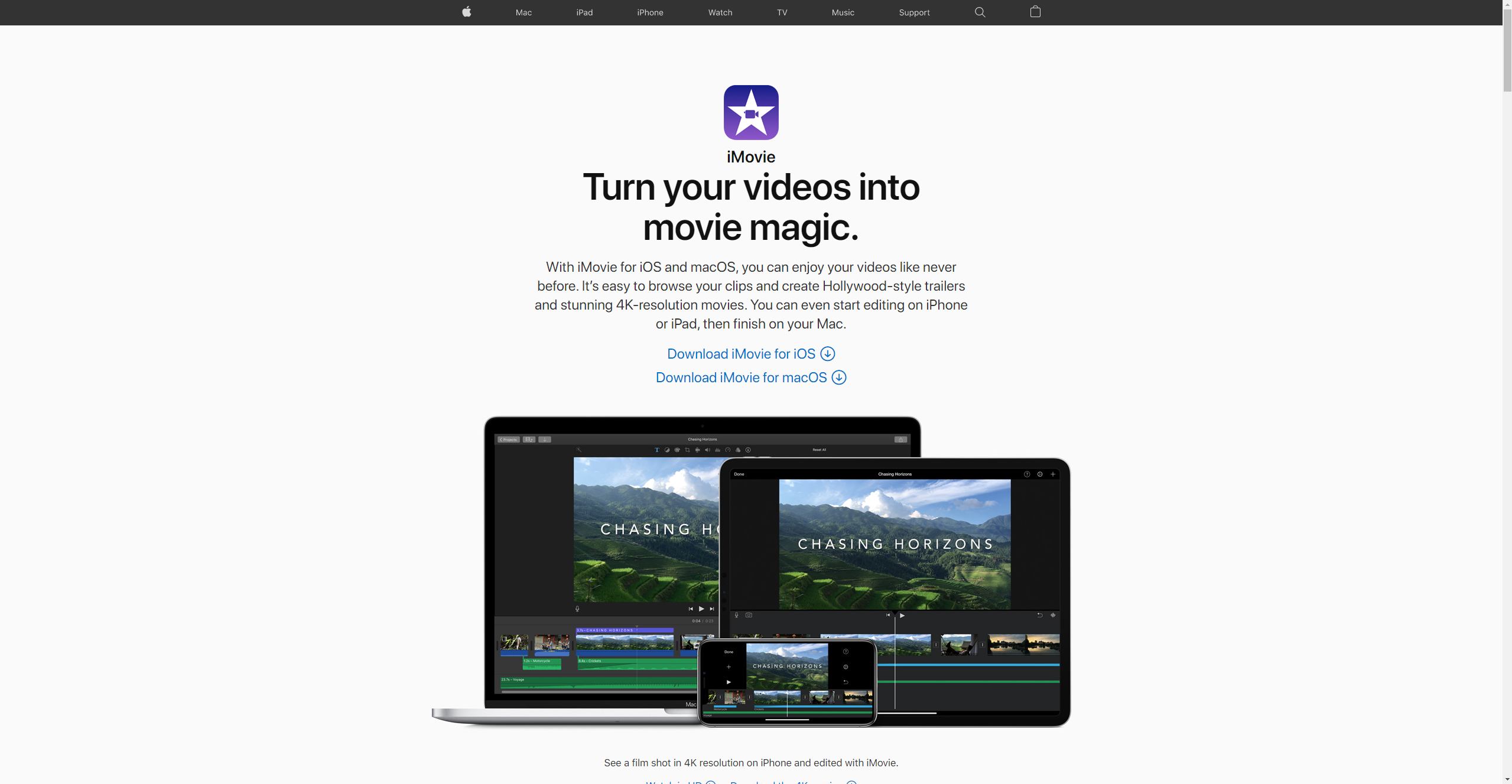Click Download iMovie for iOS link

pos(741,354)
